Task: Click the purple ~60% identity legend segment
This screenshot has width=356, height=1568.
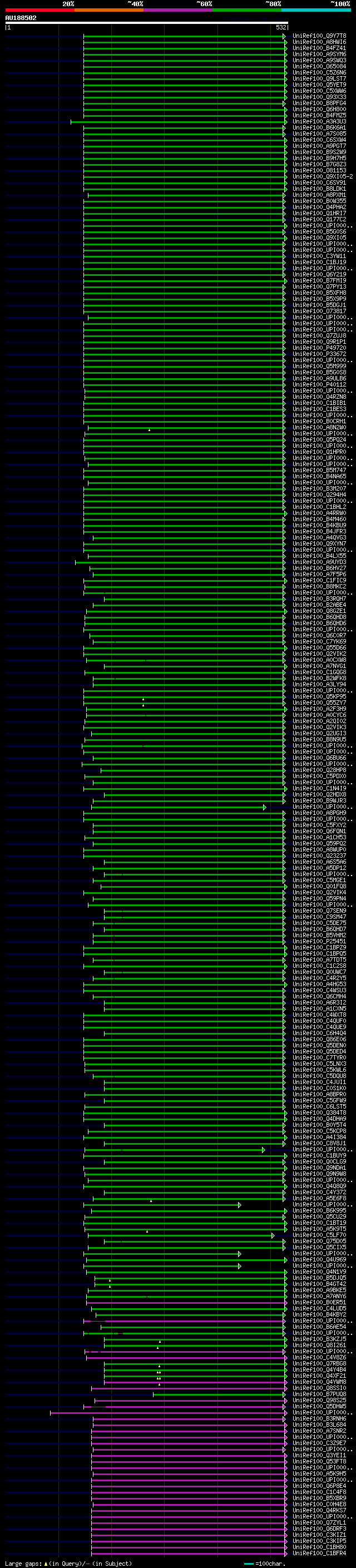Action: pos(177,10)
